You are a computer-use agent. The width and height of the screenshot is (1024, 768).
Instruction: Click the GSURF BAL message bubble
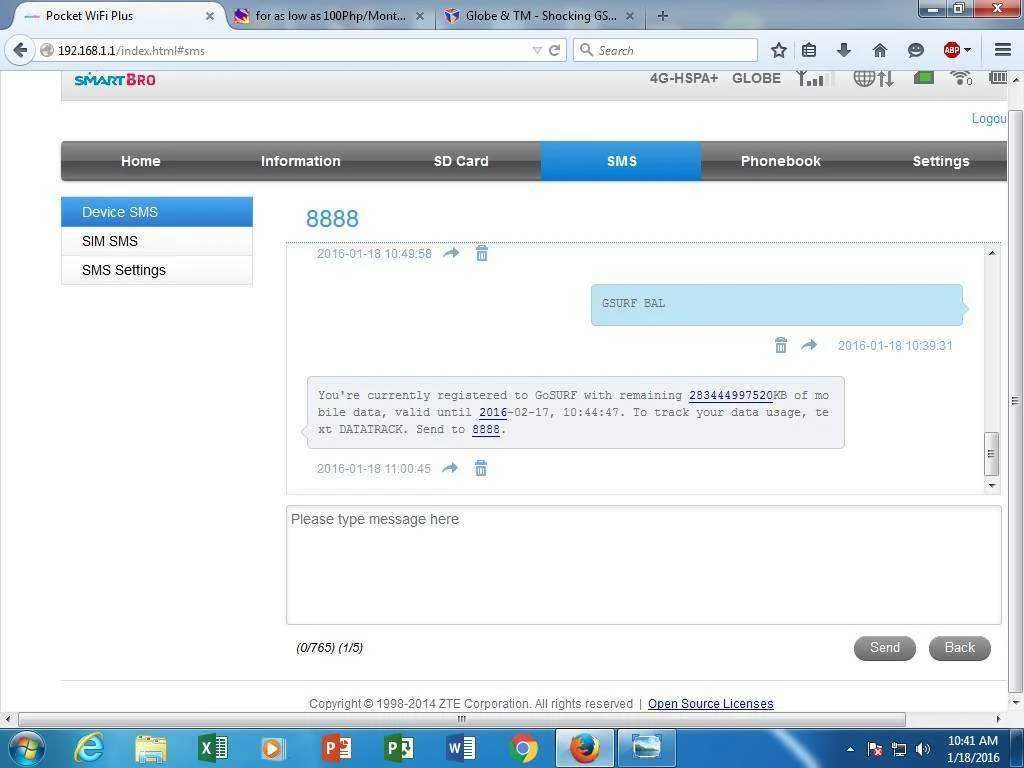777,305
